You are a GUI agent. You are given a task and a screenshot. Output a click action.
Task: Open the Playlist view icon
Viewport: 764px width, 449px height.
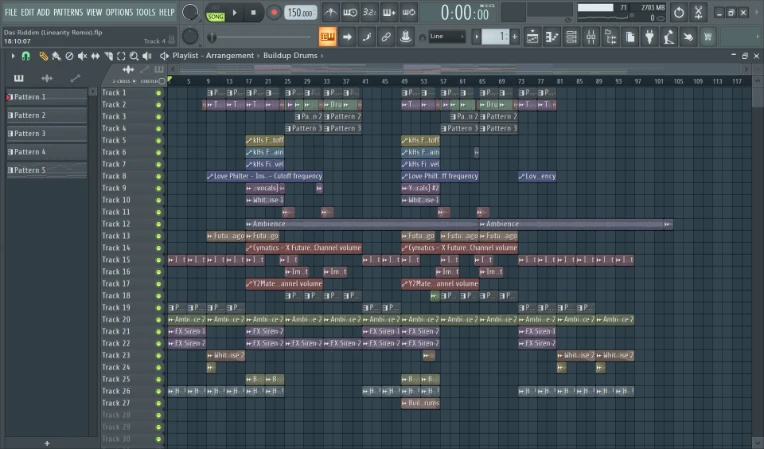pos(533,37)
